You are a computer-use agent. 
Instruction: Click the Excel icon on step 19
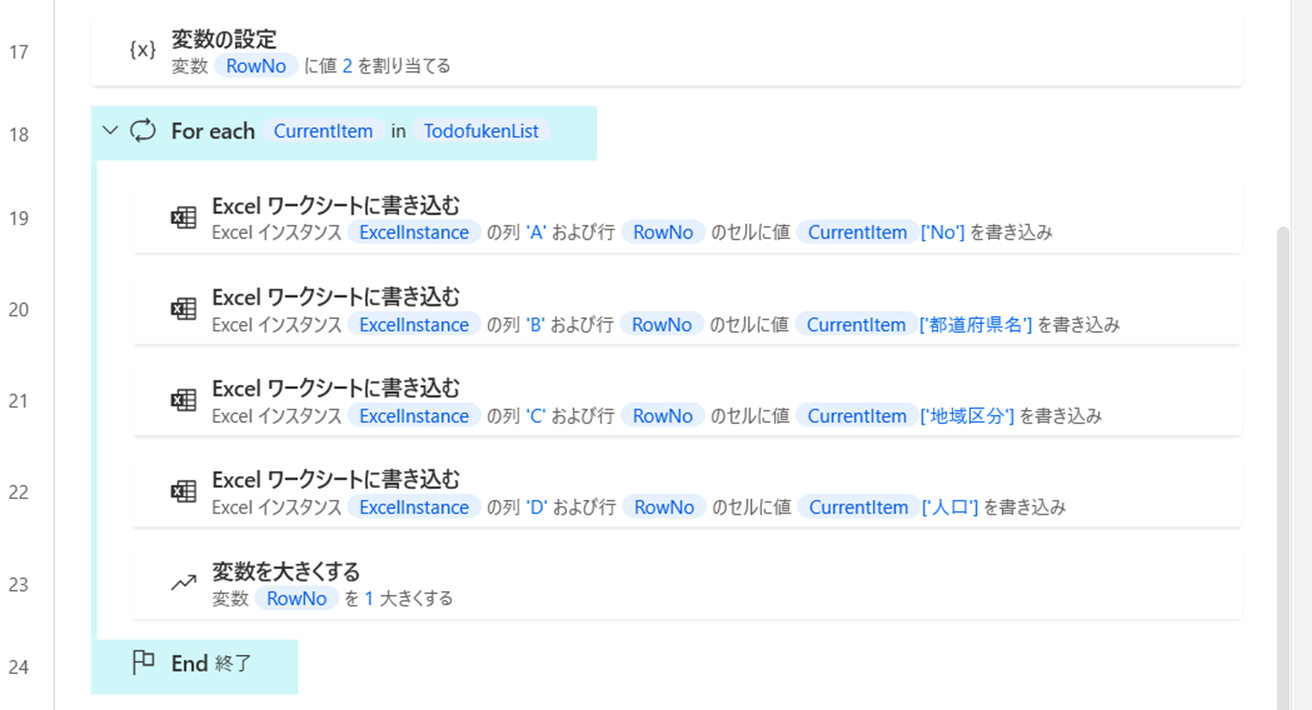click(x=184, y=218)
